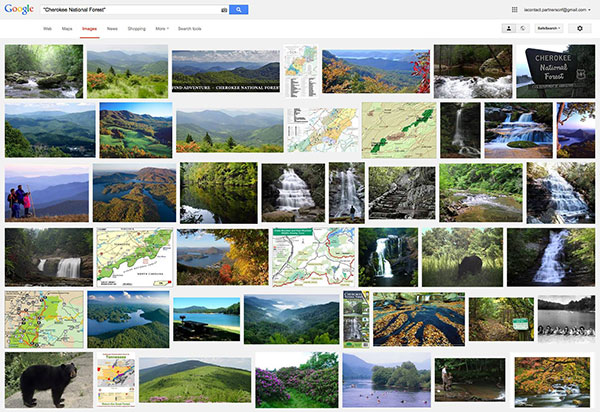The height and width of the screenshot is (412, 600).
Task: Open the settings gear menu
Action: click(580, 28)
